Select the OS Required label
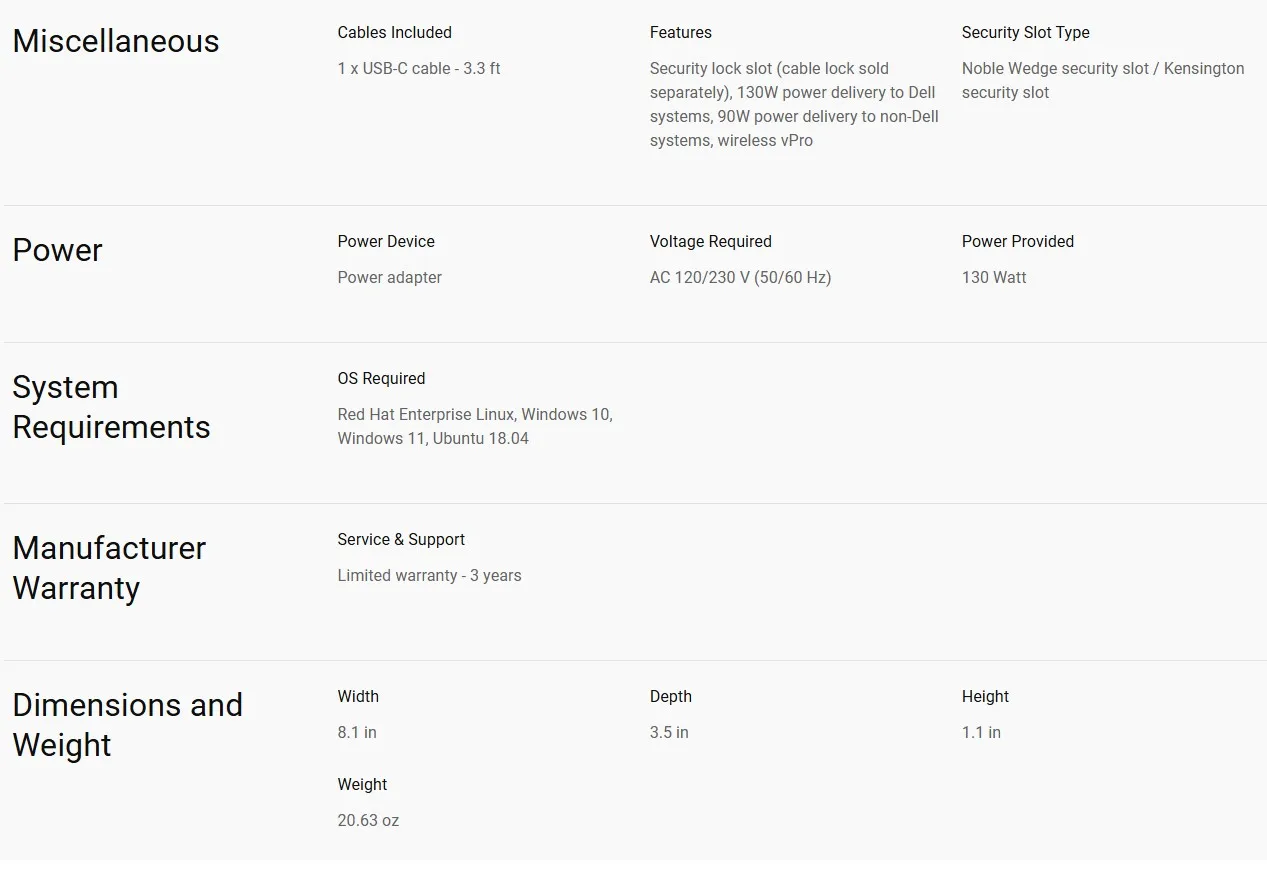The height and width of the screenshot is (890, 1267). tap(381, 378)
